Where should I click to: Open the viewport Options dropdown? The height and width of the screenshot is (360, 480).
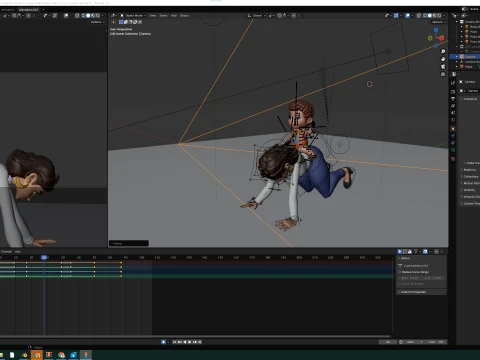pos(438,22)
